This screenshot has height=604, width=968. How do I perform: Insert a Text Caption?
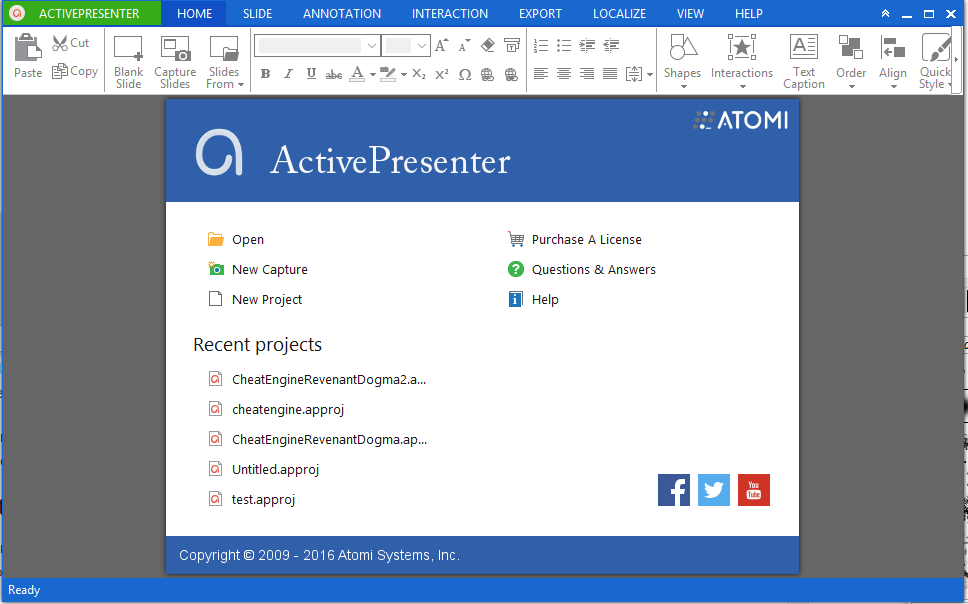click(x=804, y=62)
